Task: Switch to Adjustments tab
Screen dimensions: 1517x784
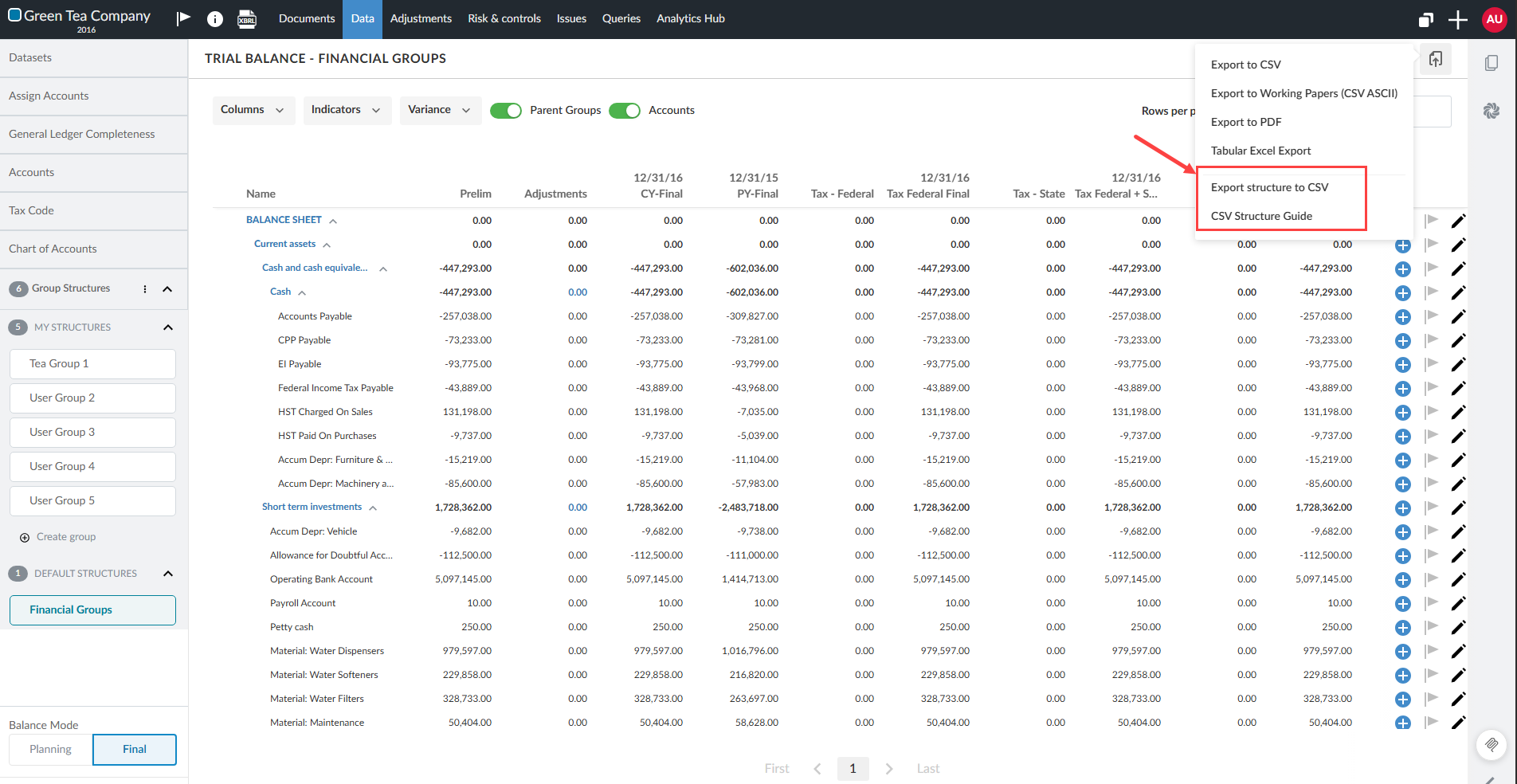Action: 421,19
